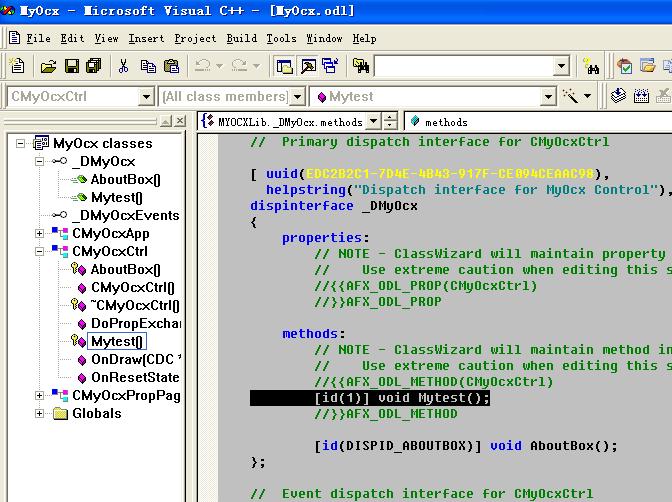Click the Paste clipboard icon

point(171,66)
